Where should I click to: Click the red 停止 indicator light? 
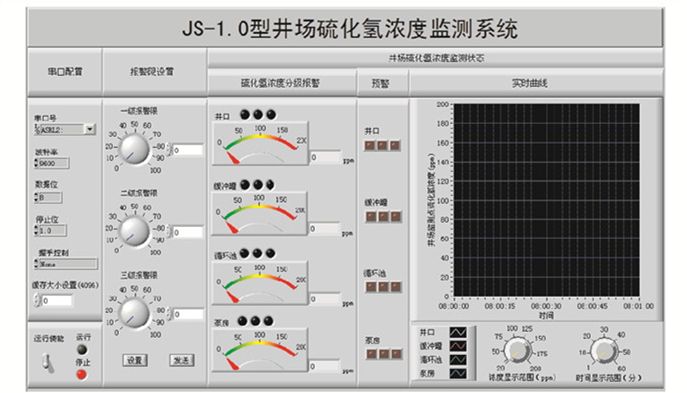click(x=81, y=375)
